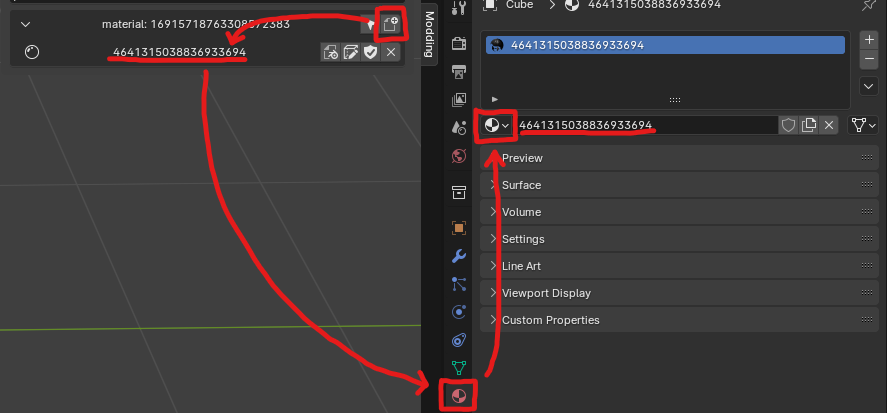Viewport: 887px width, 413px height.
Task: Click the Preview panel drag grip
Action: 866,158
